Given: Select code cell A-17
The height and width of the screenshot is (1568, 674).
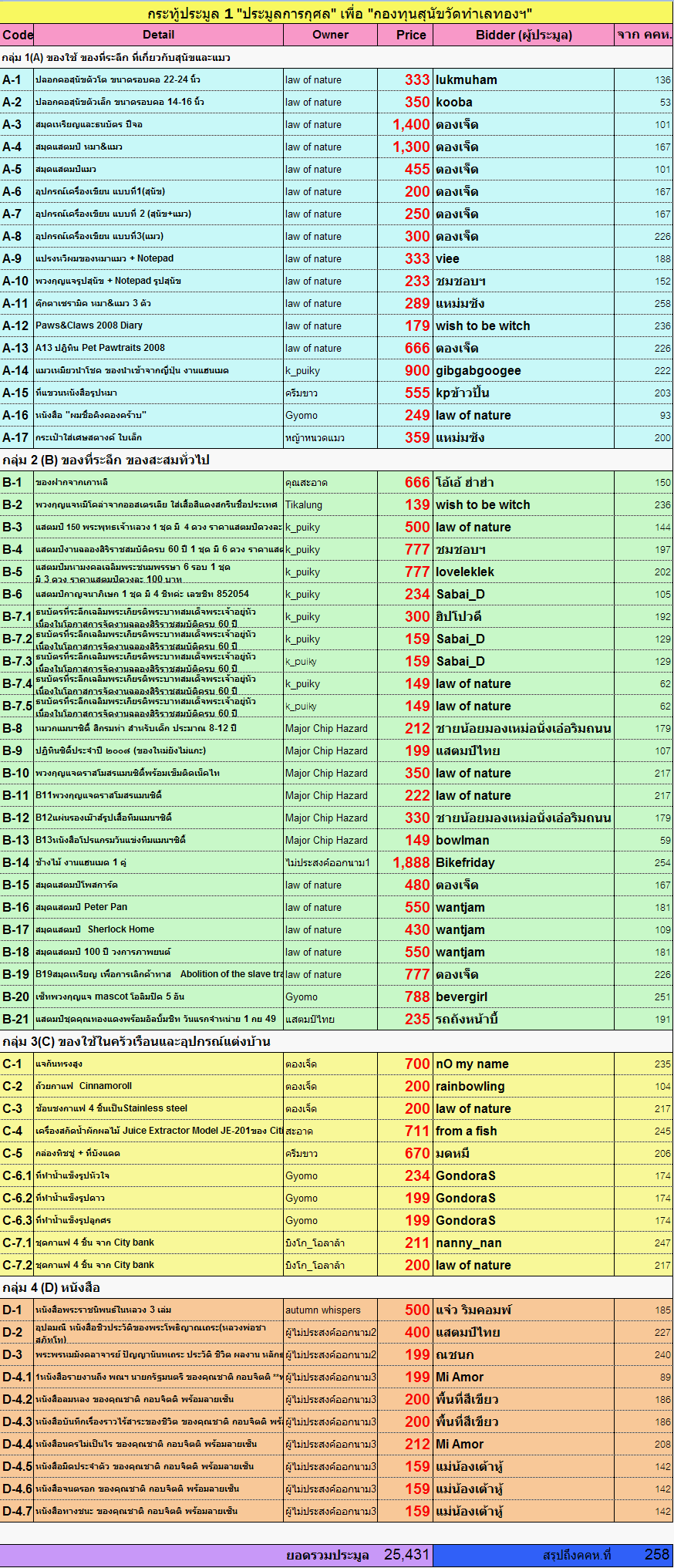Looking at the screenshot, I should point(17,438).
